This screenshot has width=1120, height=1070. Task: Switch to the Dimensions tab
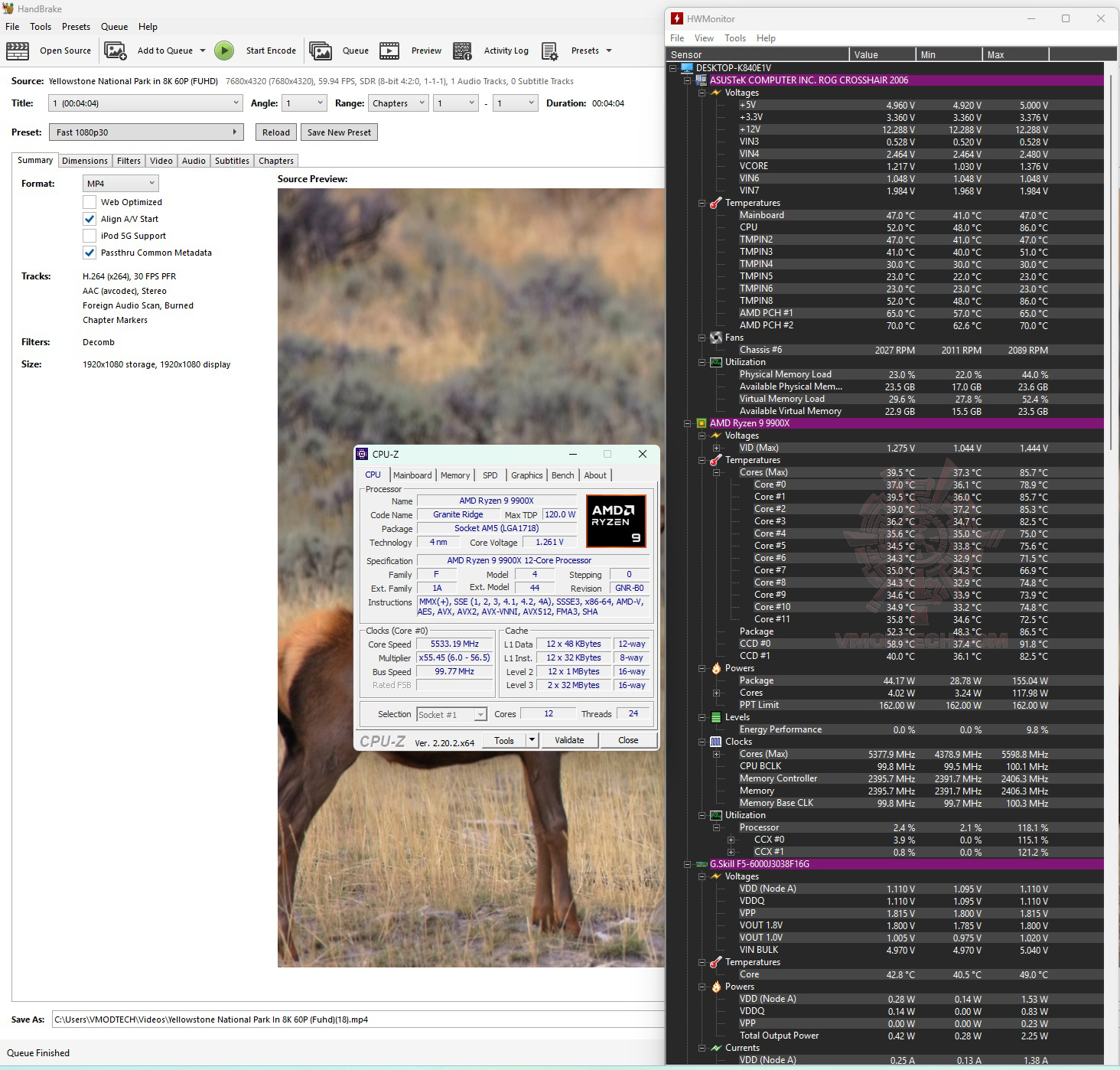(85, 161)
